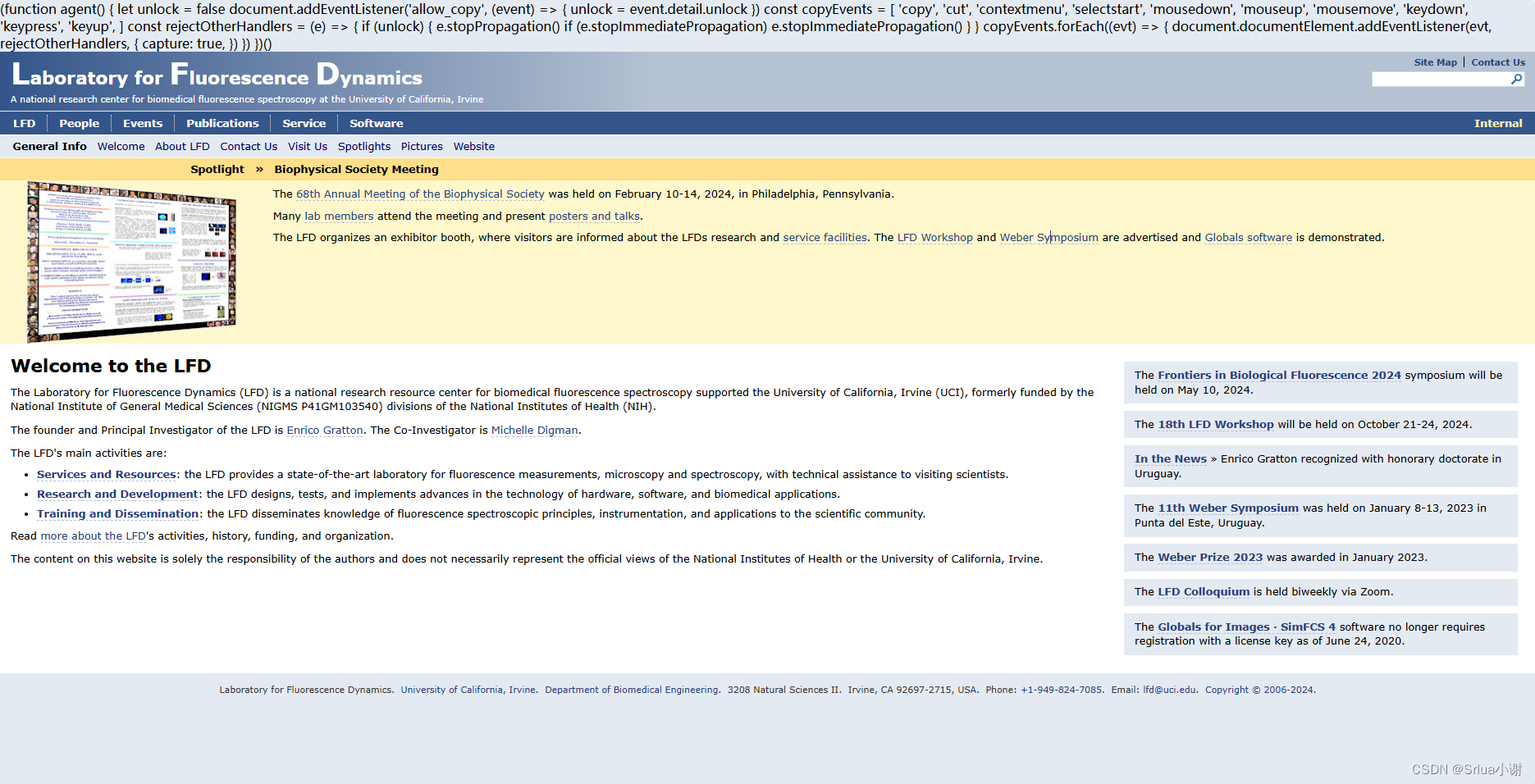Open Frontiers in Biological Fluorescence 2024 link

[1279, 376]
